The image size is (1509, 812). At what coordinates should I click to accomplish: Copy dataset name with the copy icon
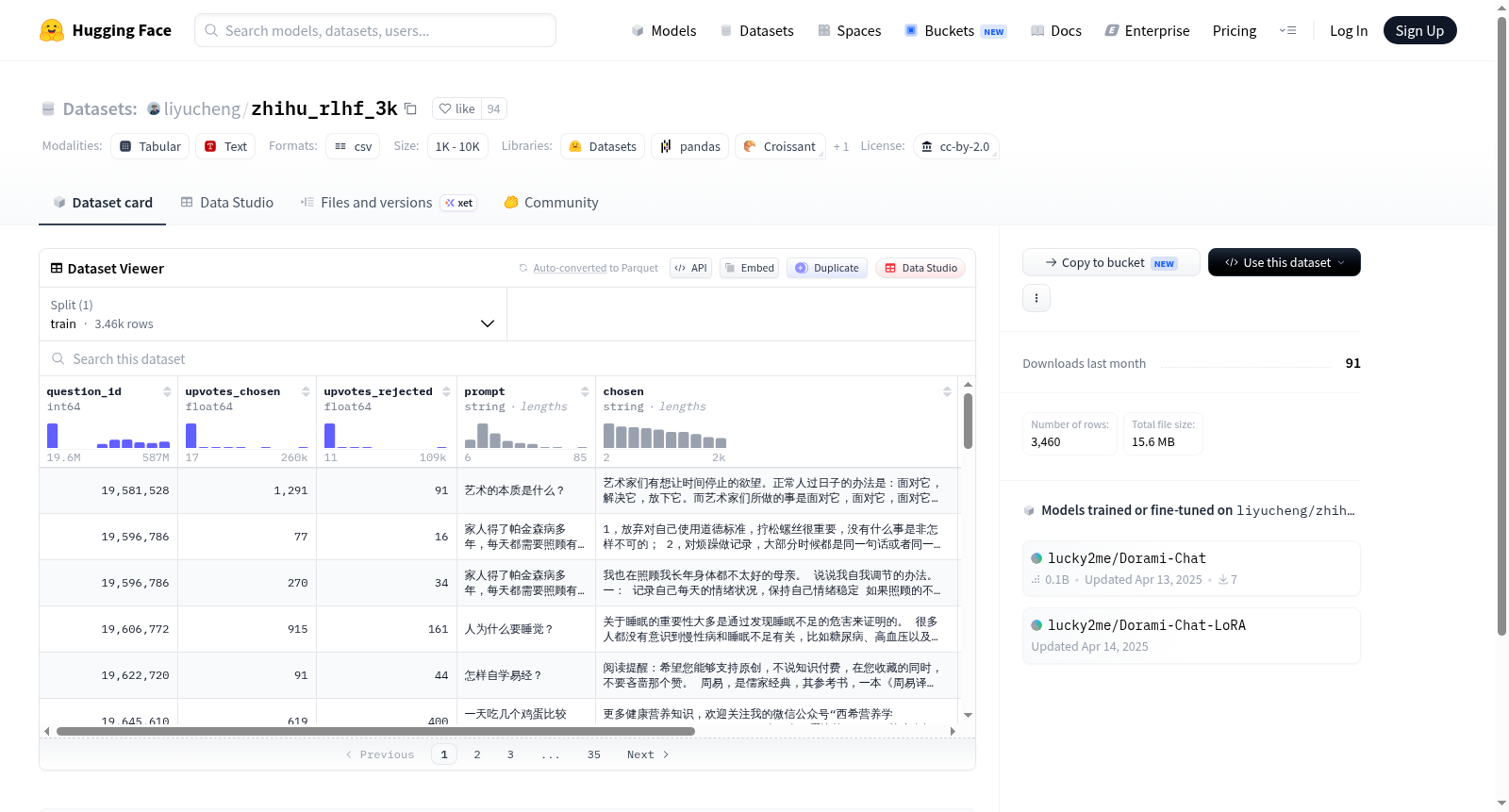pos(410,108)
